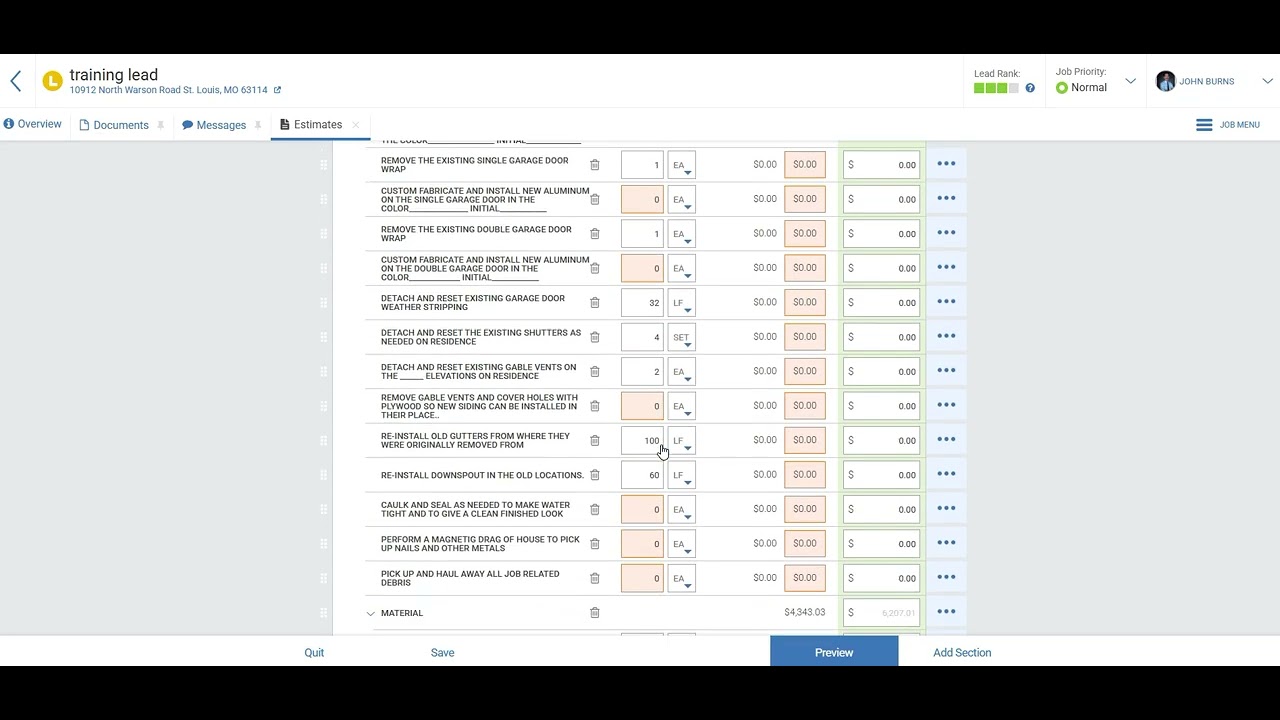This screenshot has width=1280, height=720.
Task: Delete 're-install old gutters' row
Action: pos(594,441)
